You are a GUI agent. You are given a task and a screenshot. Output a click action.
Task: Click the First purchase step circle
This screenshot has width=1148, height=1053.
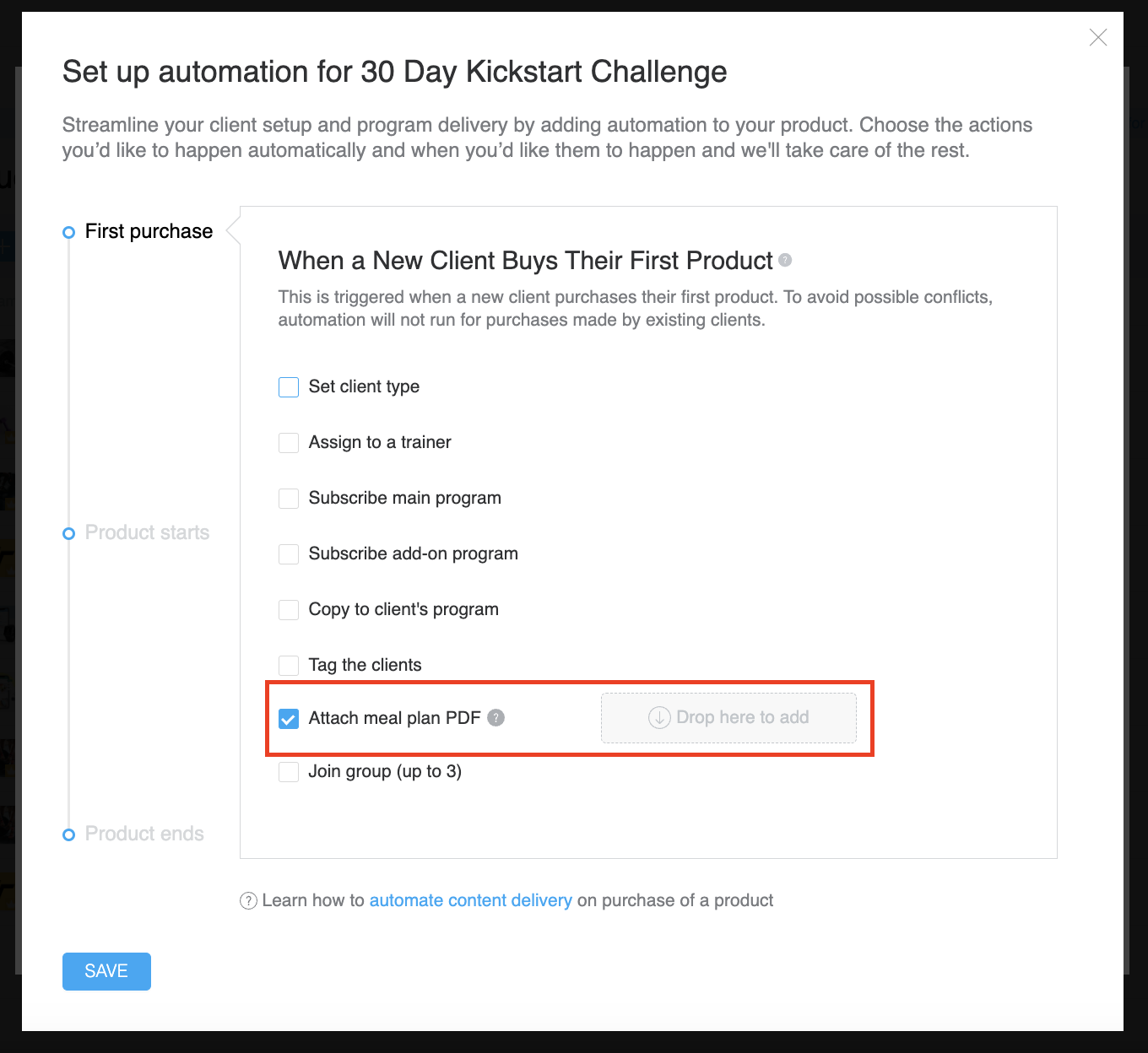[69, 232]
